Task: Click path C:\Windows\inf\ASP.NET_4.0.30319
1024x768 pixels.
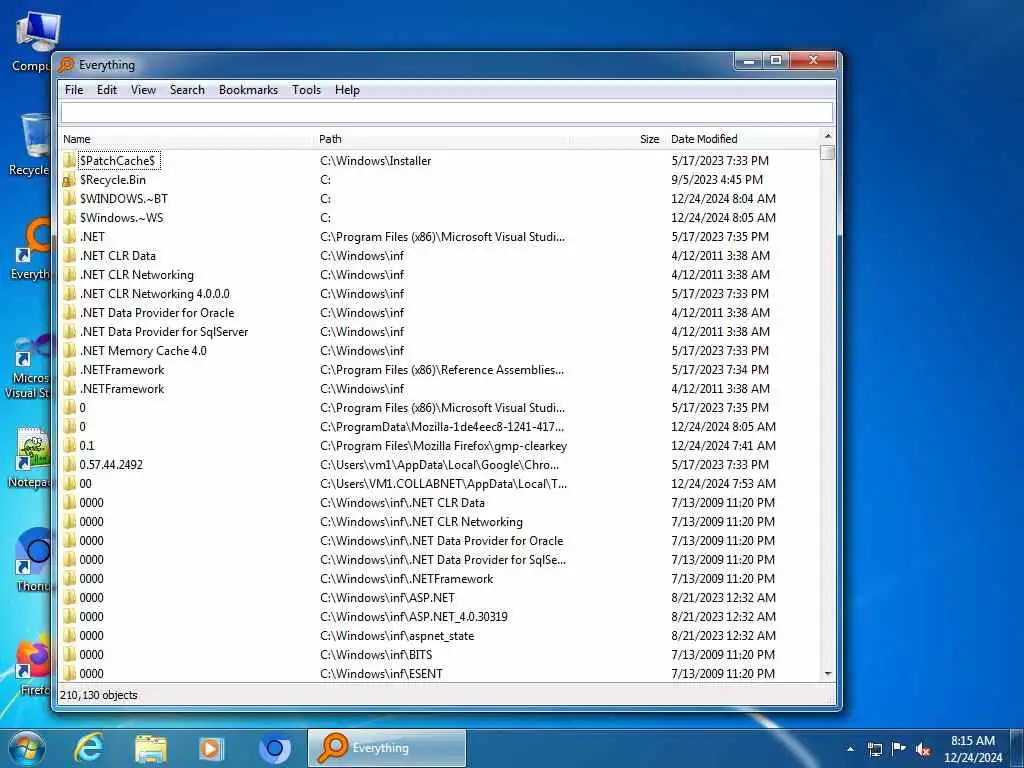Action: pos(414,616)
